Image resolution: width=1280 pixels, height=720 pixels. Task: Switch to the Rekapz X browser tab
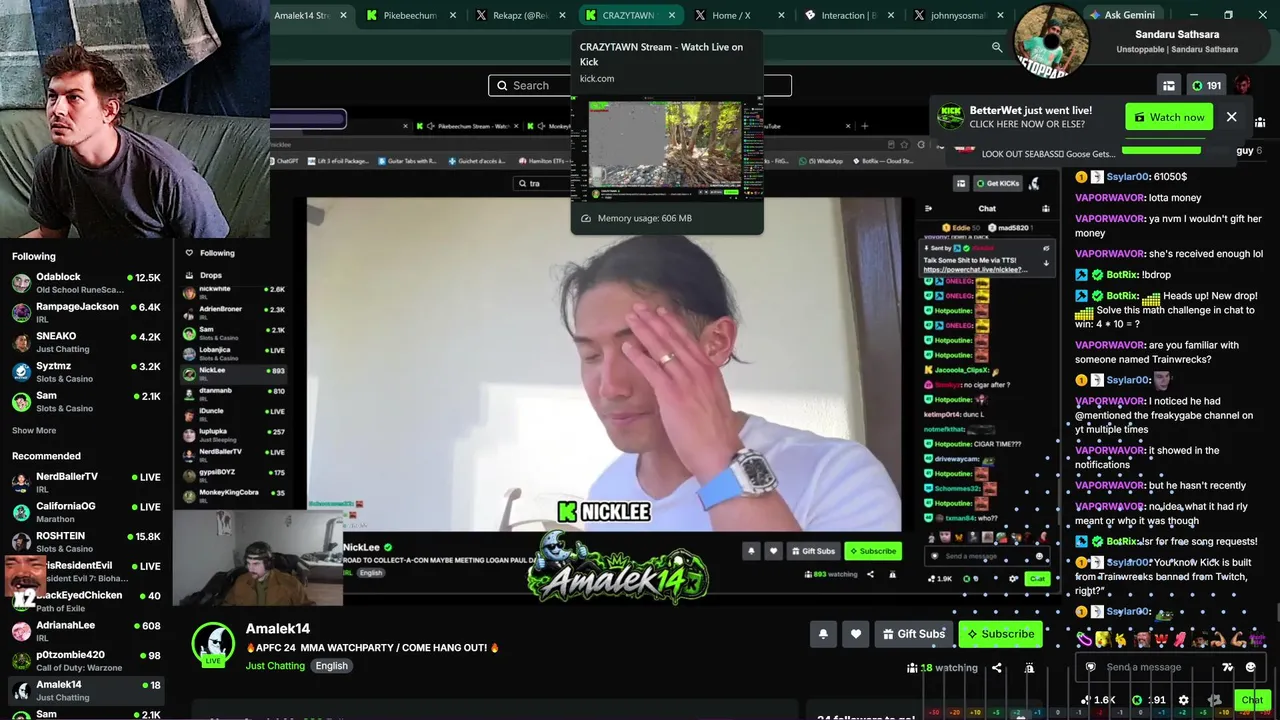520,15
